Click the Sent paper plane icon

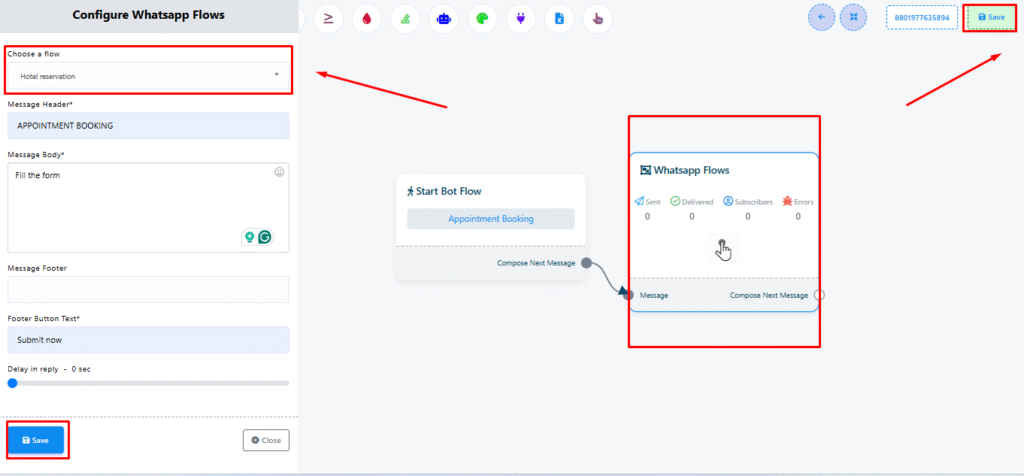639,201
